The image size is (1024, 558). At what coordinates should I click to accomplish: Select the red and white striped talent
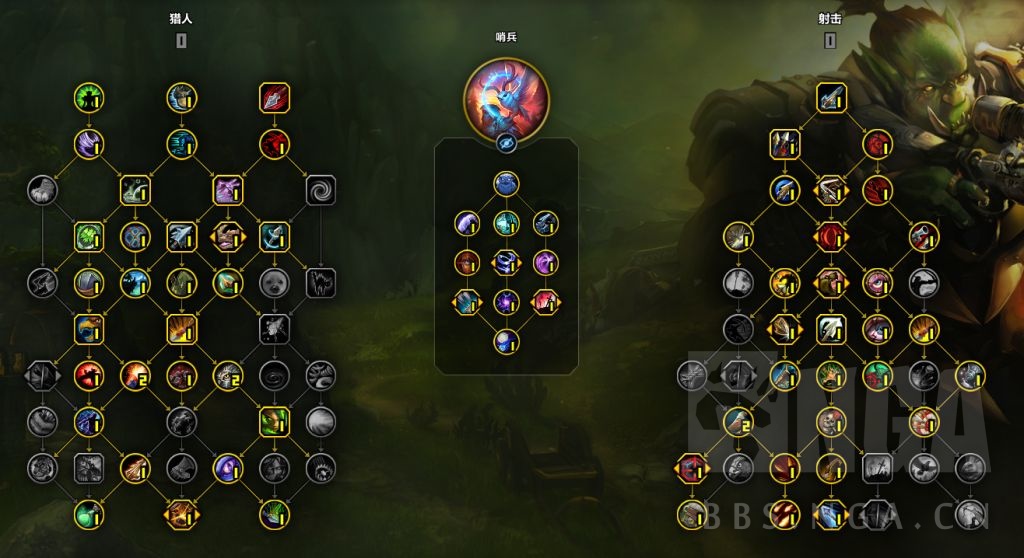[923, 422]
